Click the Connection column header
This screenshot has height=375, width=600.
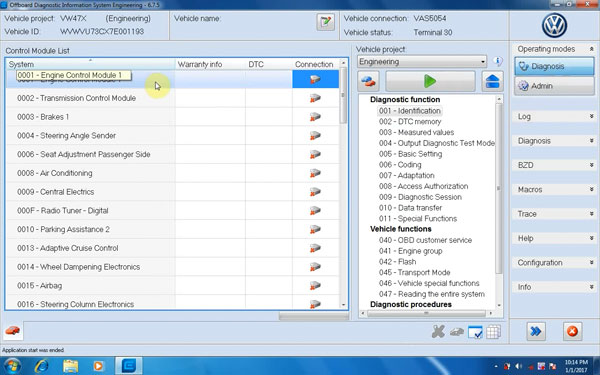tap(315, 64)
